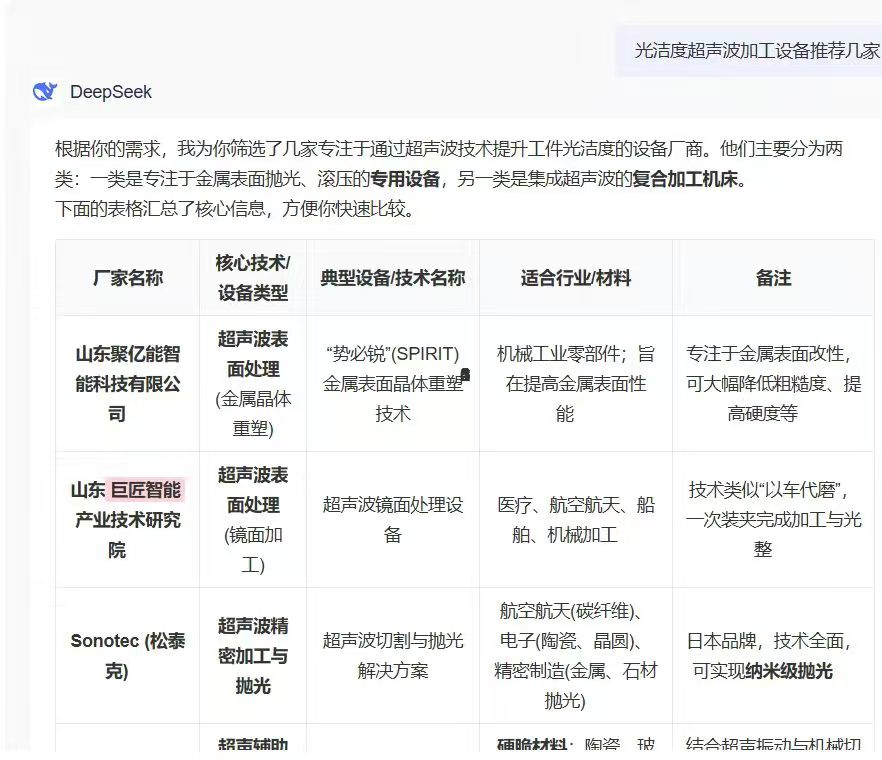This screenshot has width=882, height=760.
Task: Click the cell 超声波镜面处理设备
Action: click(393, 520)
